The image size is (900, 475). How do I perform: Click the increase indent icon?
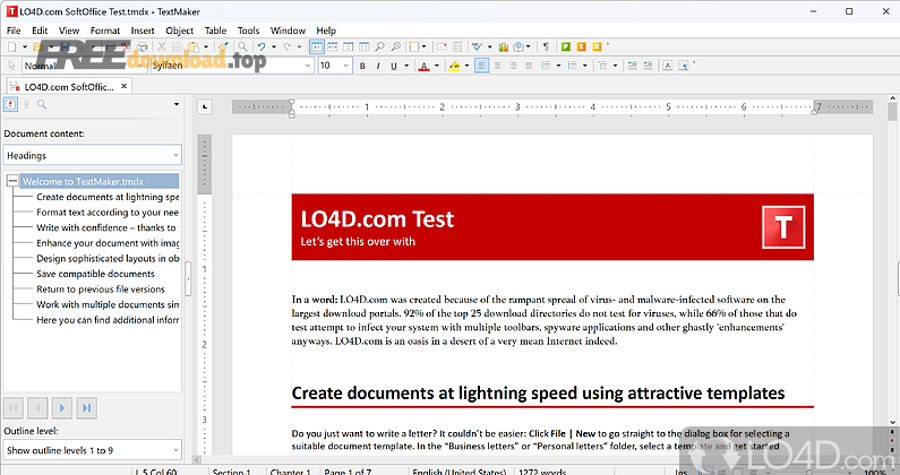pyautogui.click(x=648, y=66)
